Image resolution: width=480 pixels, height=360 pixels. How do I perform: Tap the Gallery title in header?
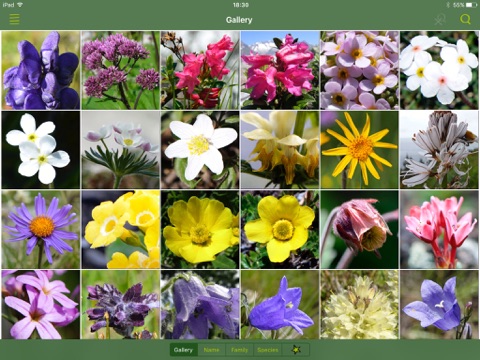click(x=239, y=20)
